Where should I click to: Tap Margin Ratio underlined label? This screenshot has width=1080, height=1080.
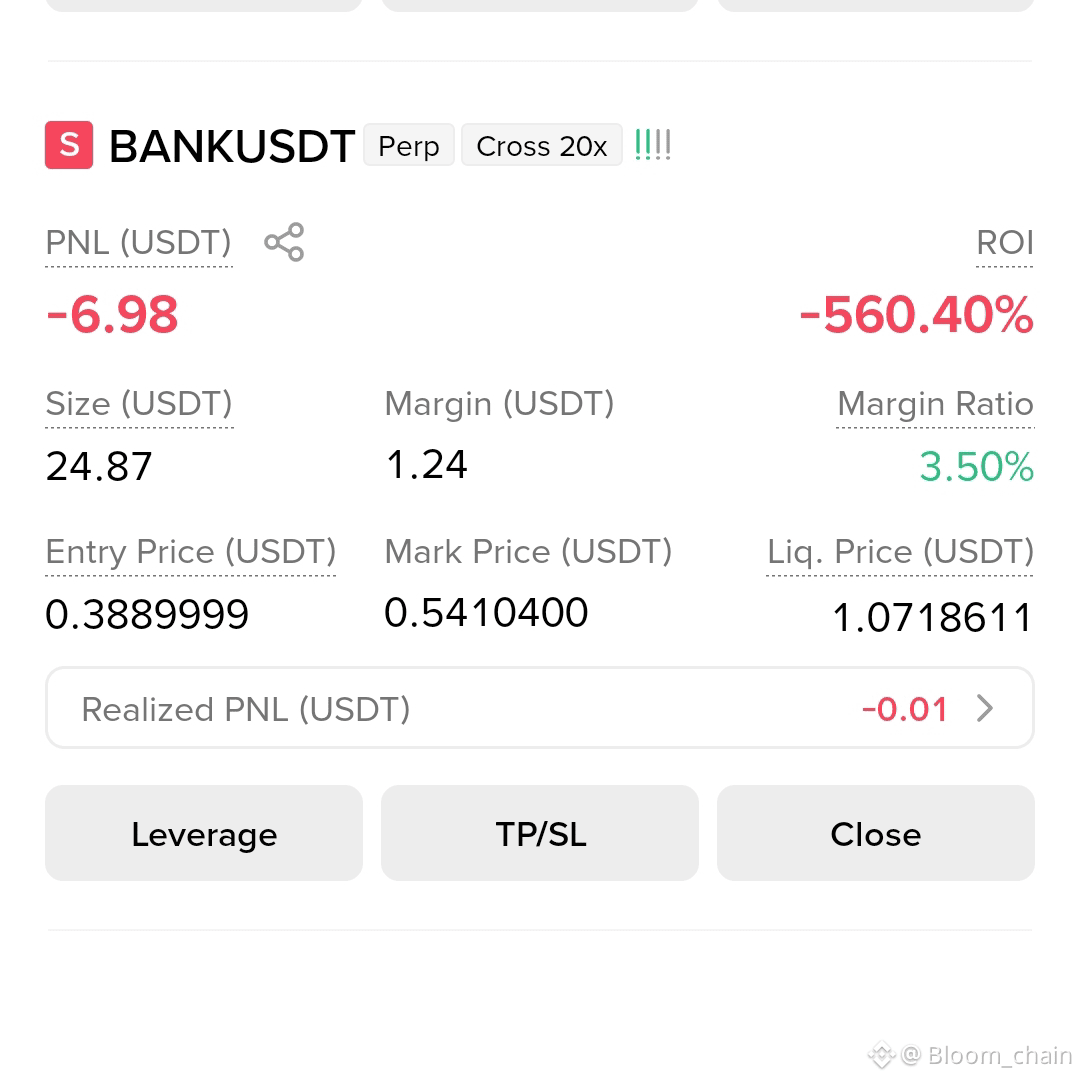(935, 404)
